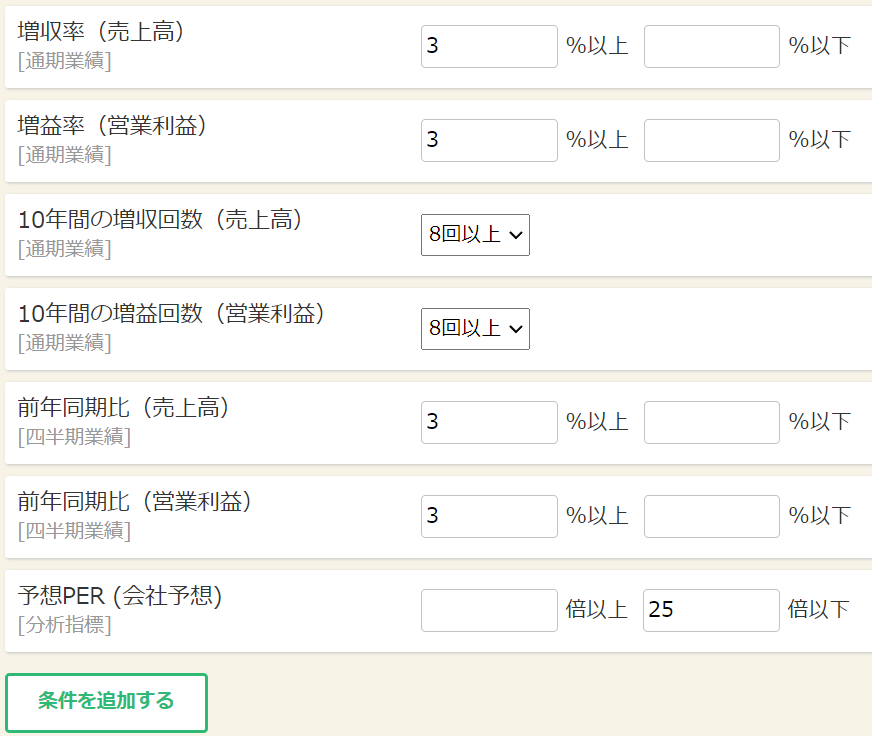This screenshot has height=736, width=872.
Task: Click the 増益率（営業利益） row label
Action: click(x=113, y=126)
